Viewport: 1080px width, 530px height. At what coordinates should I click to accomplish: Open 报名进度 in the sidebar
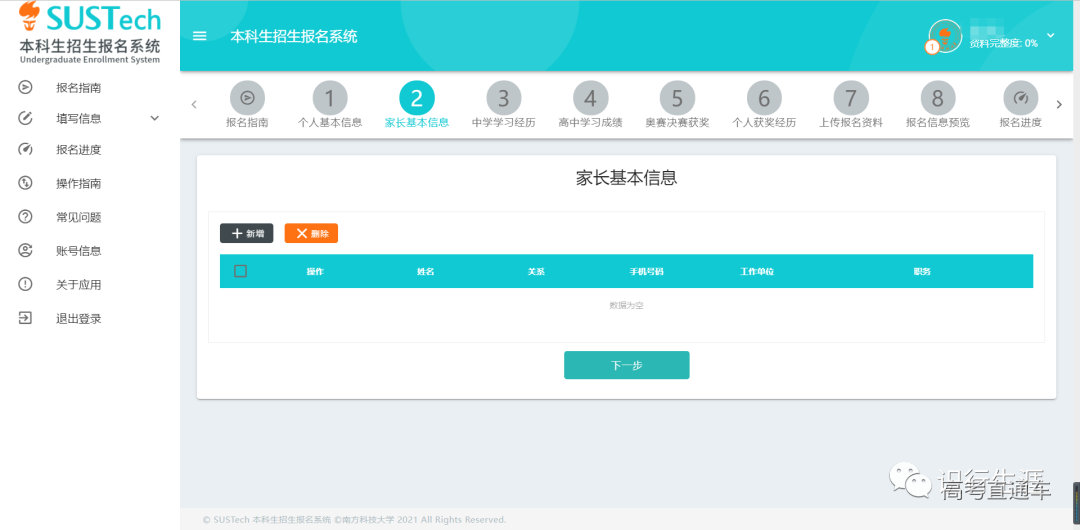(x=79, y=150)
